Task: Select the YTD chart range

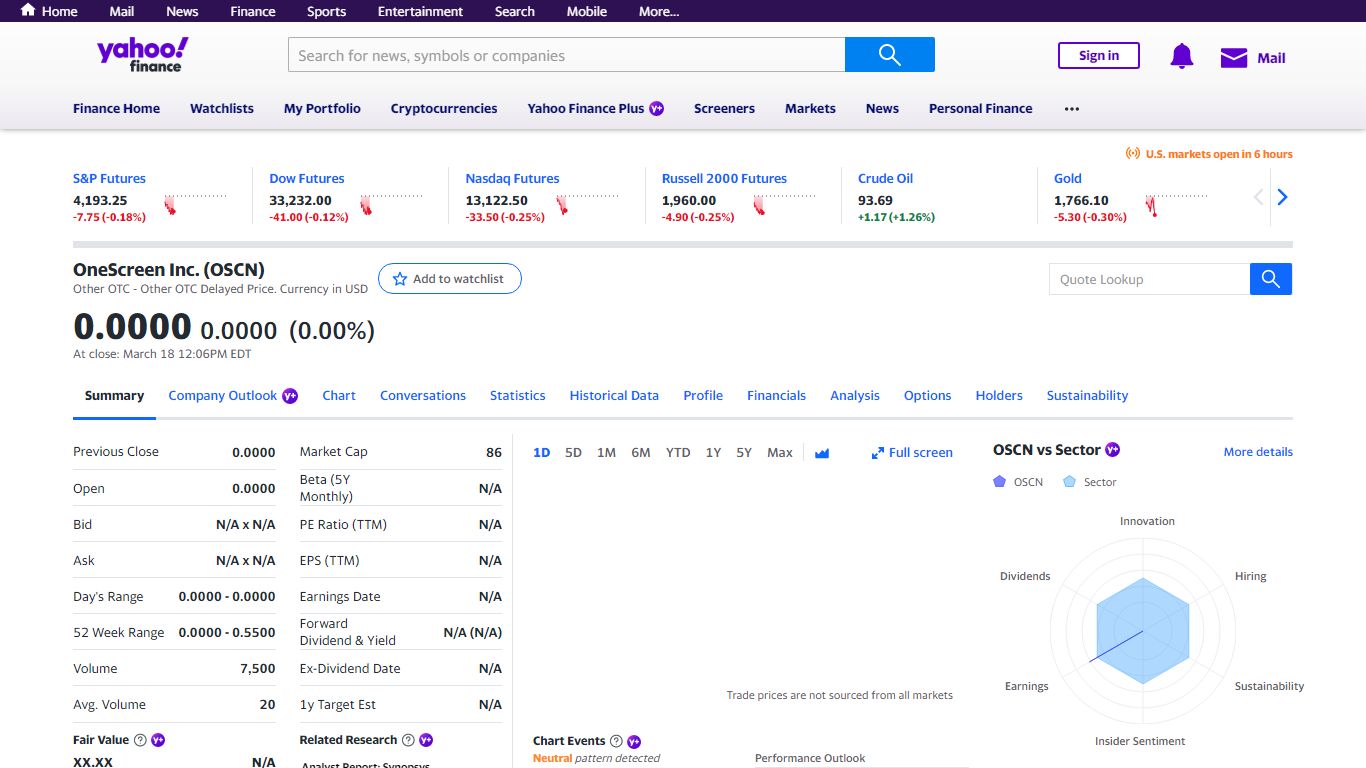Action: tap(678, 452)
